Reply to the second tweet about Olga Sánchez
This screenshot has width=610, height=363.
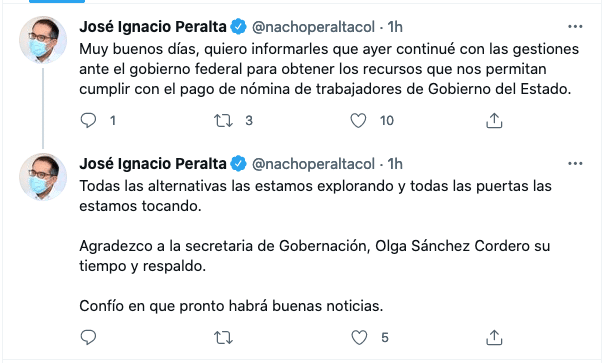point(88,337)
